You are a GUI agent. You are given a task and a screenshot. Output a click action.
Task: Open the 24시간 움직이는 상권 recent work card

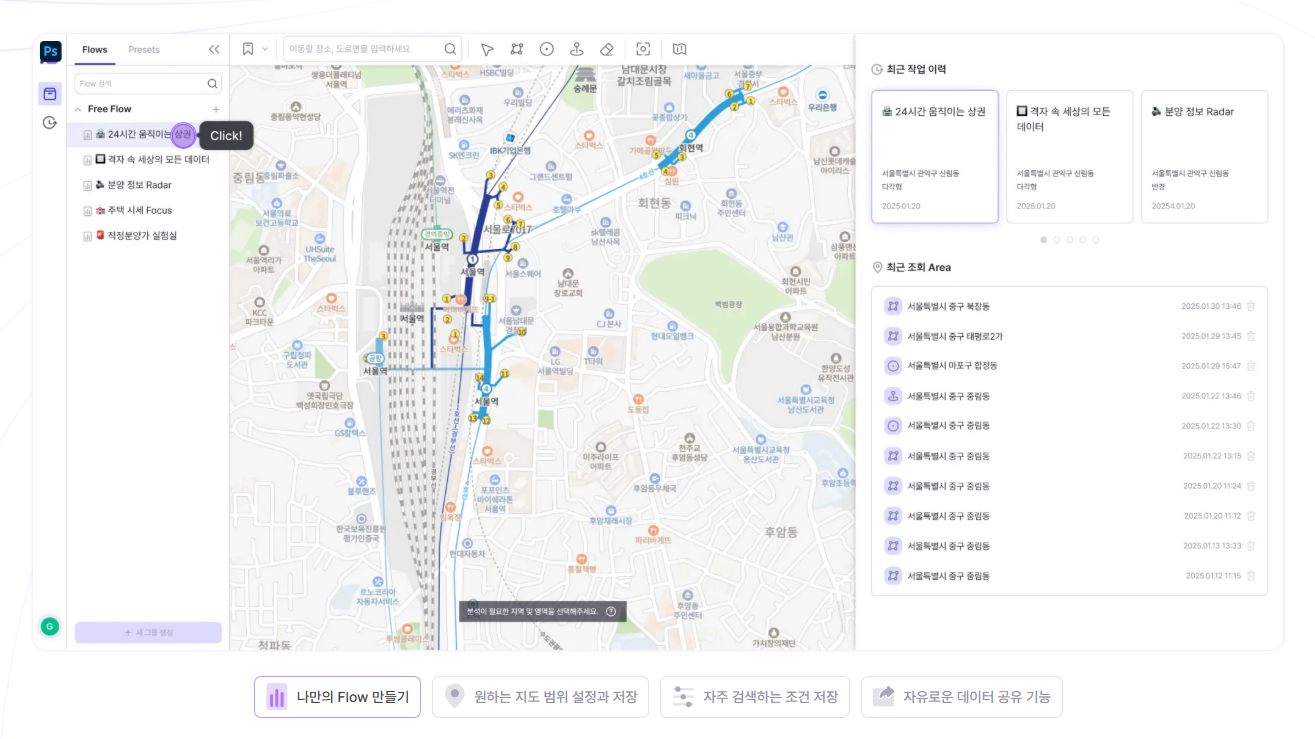pyautogui.click(x=935, y=157)
